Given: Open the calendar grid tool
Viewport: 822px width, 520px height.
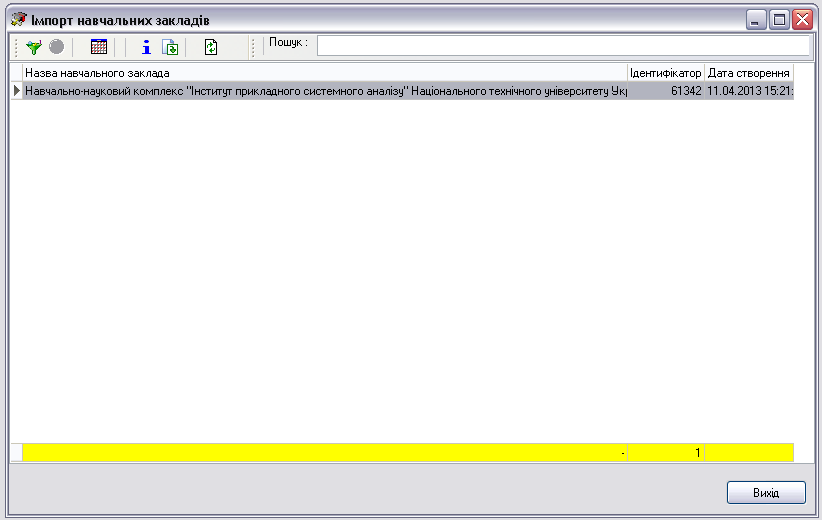Looking at the screenshot, I should pyautogui.click(x=99, y=47).
